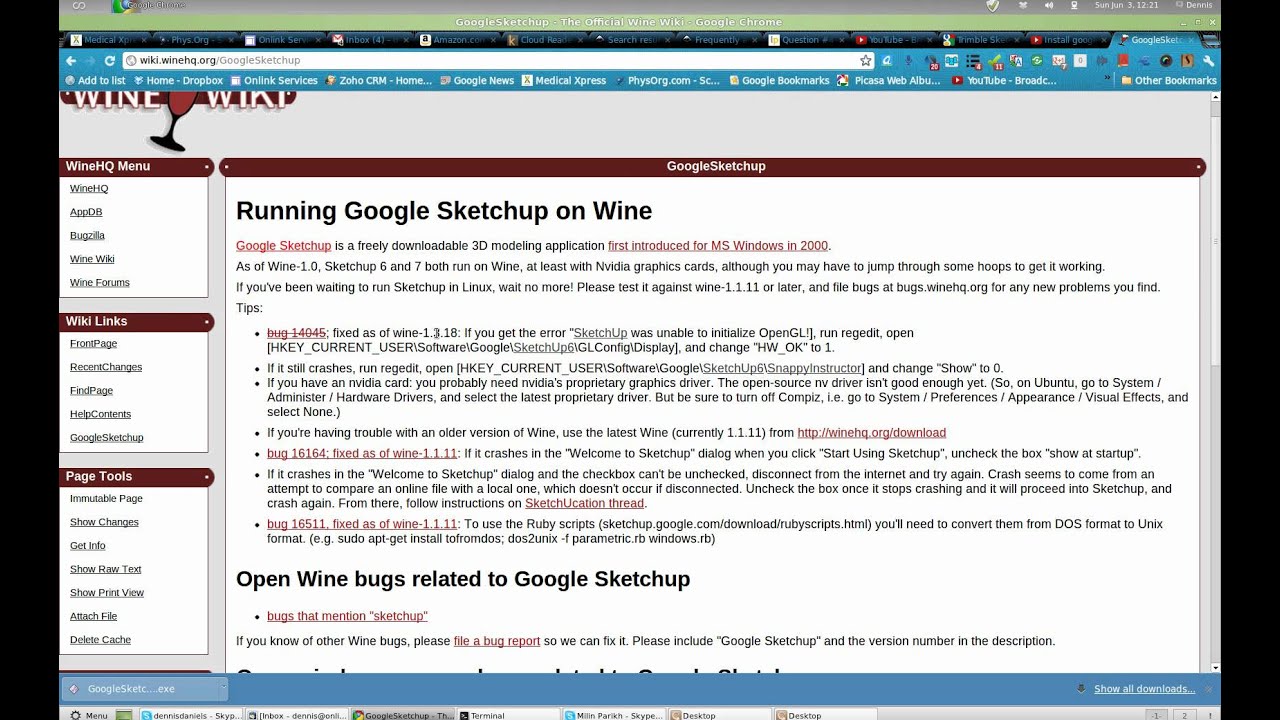The height and width of the screenshot is (720, 1280).
Task: Click the Bugzilla sidebar link
Action: [87, 236]
